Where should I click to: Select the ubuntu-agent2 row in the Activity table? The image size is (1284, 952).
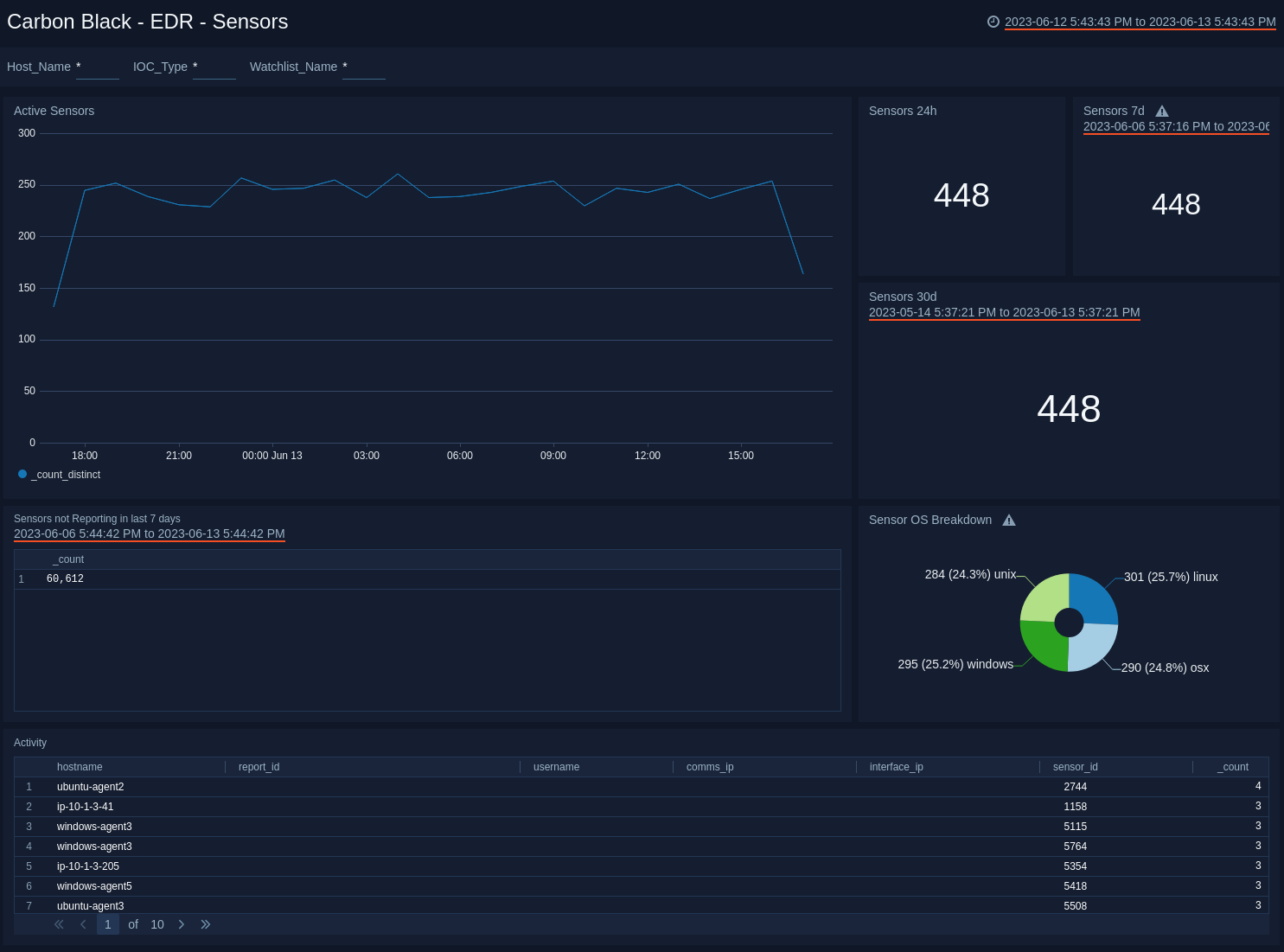point(90,787)
